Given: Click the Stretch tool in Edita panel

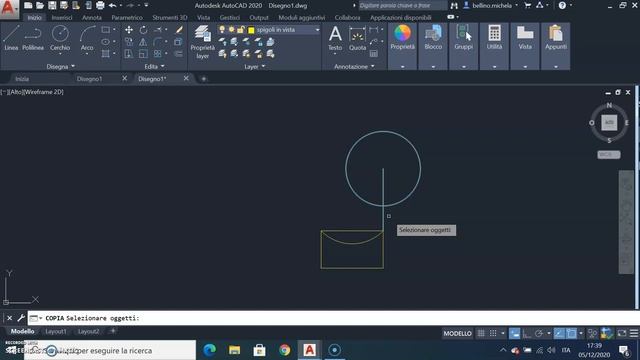Looking at the screenshot, I should pyautogui.click(x=129, y=53).
